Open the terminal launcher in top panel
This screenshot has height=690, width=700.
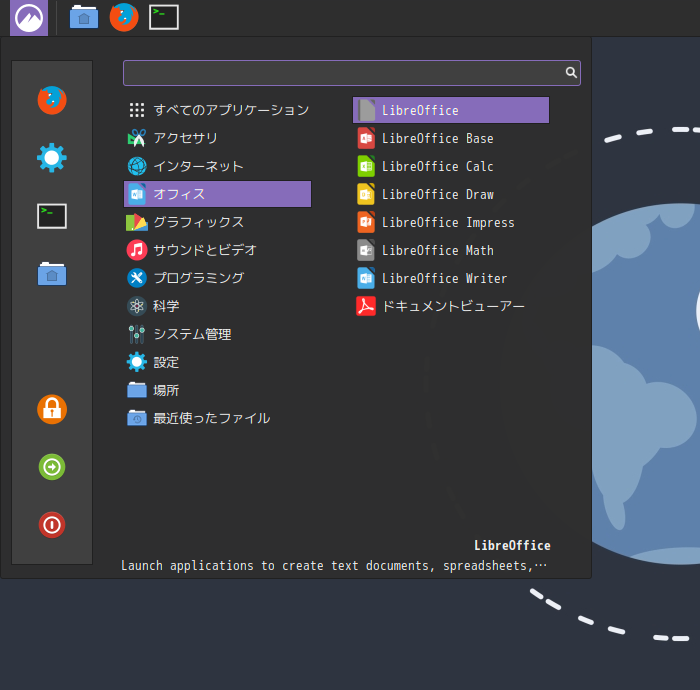pyautogui.click(x=164, y=17)
